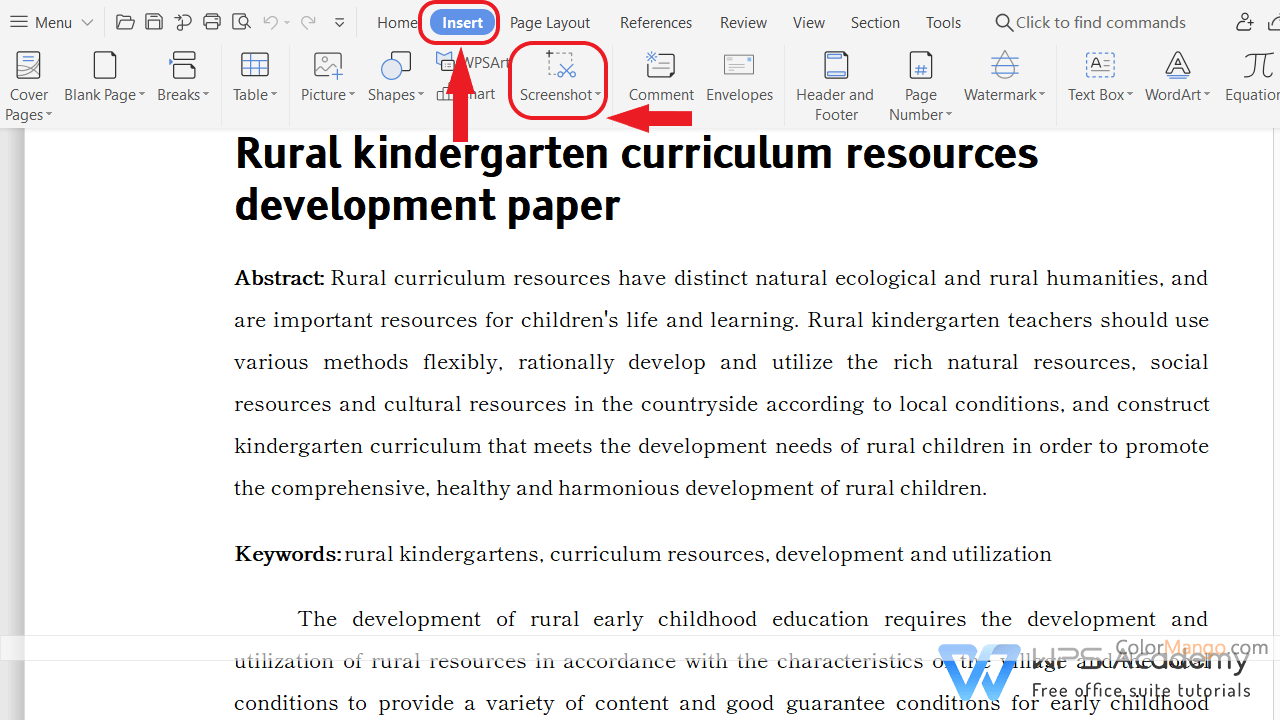Click the share/add user icon at top right
Screen dimensions: 1280x720
[1244, 22]
